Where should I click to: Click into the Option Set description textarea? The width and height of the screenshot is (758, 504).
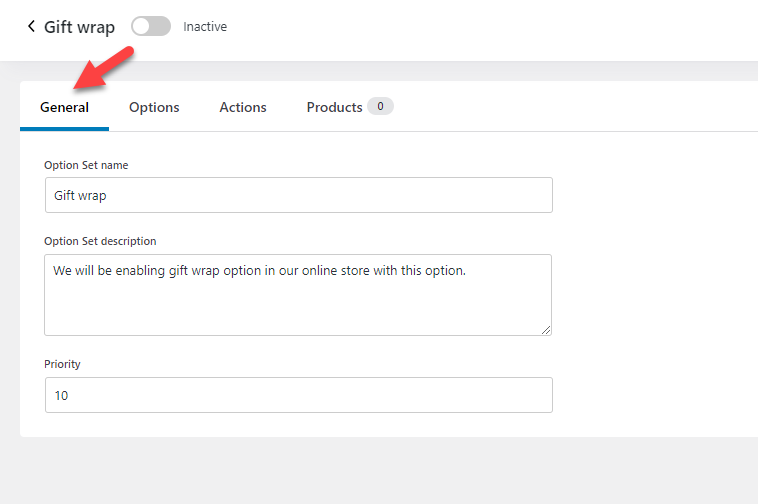tap(298, 295)
